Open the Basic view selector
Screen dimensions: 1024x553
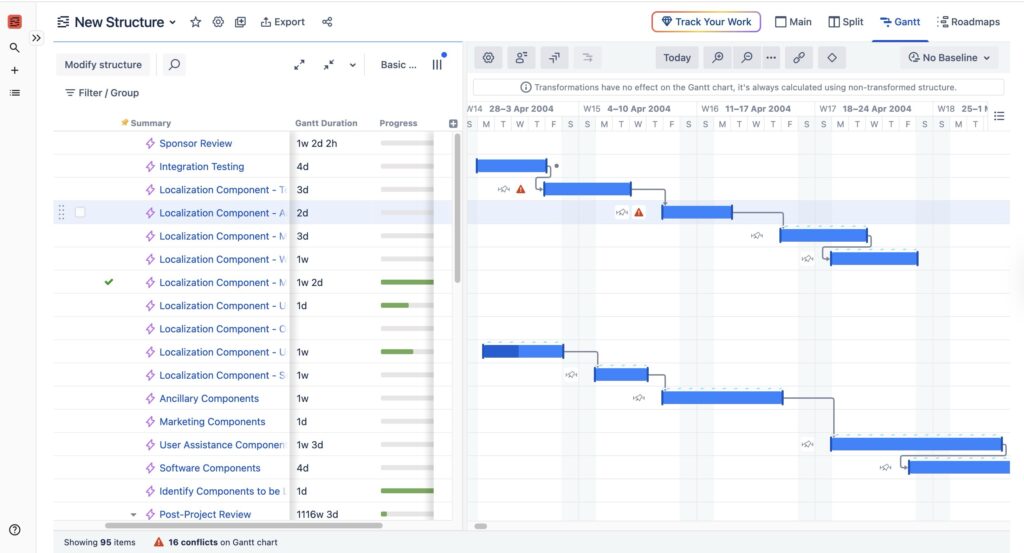(398, 65)
